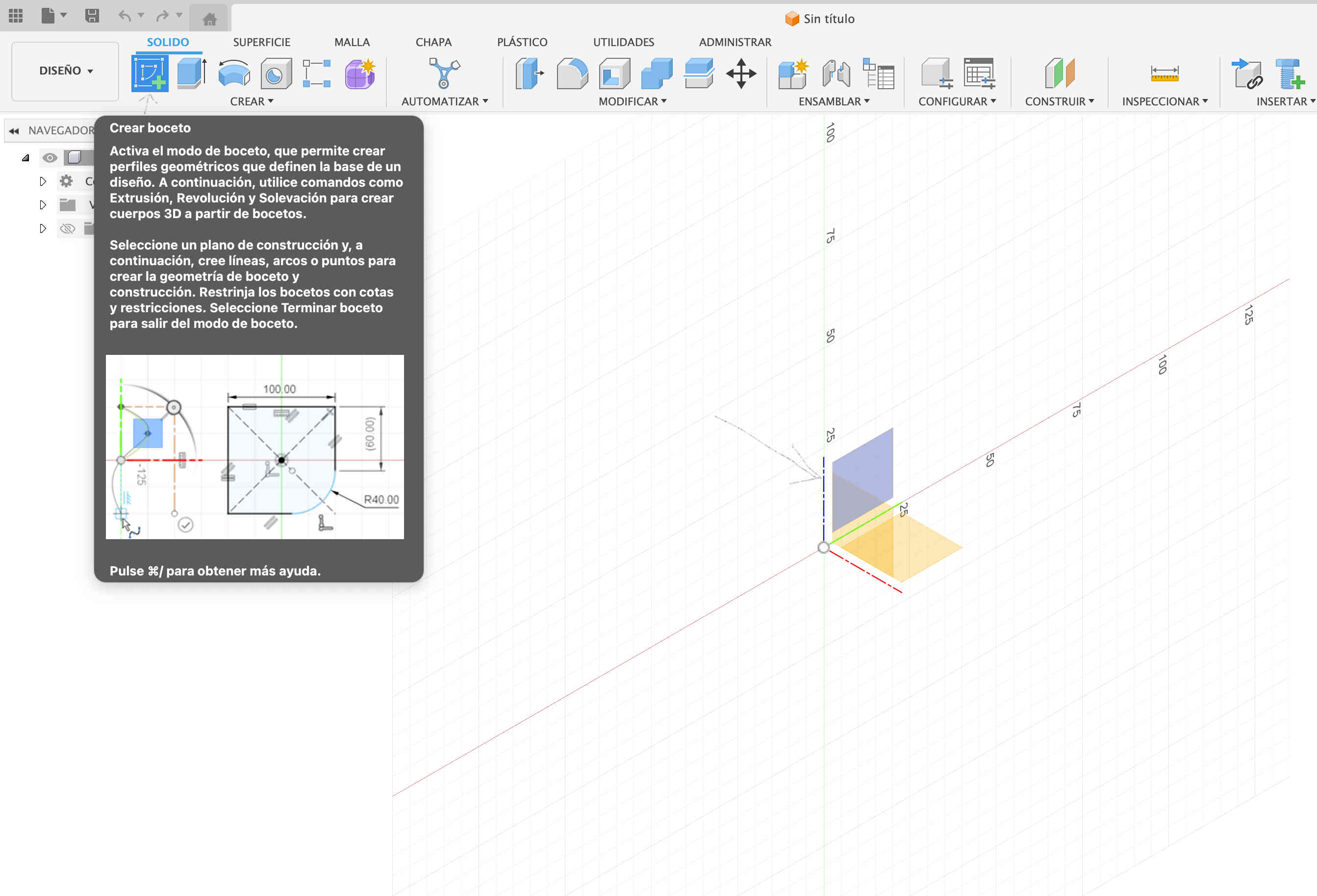1317x896 pixels.
Task: Switch to the CHAPA tab
Action: [433, 43]
